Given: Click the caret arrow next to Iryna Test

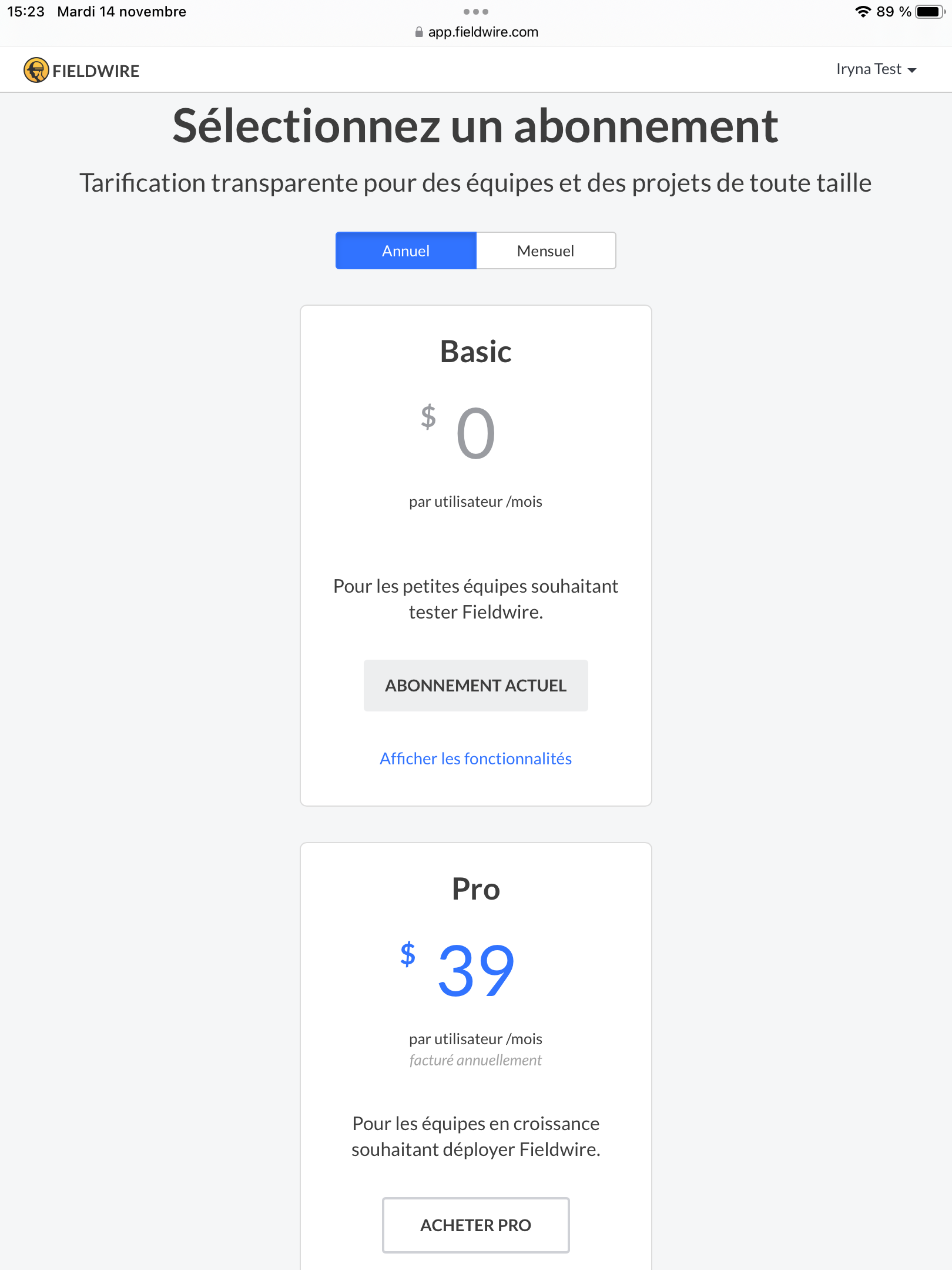Looking at the screenshot, I should [x=912, y=71].
